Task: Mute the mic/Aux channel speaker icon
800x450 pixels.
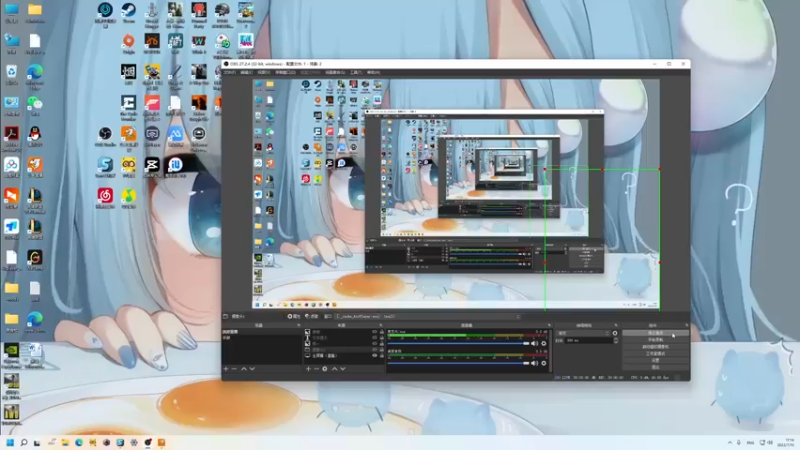Action: (x=534, y=343)
